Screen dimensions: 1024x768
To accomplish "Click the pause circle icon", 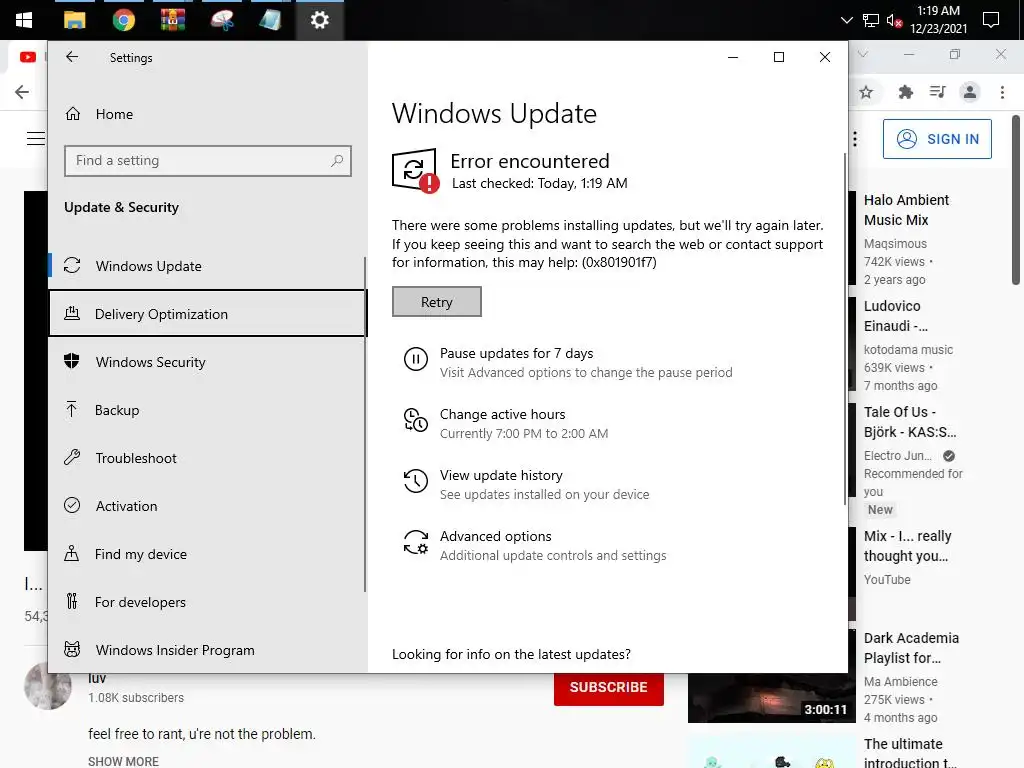I will coord(415,359).
